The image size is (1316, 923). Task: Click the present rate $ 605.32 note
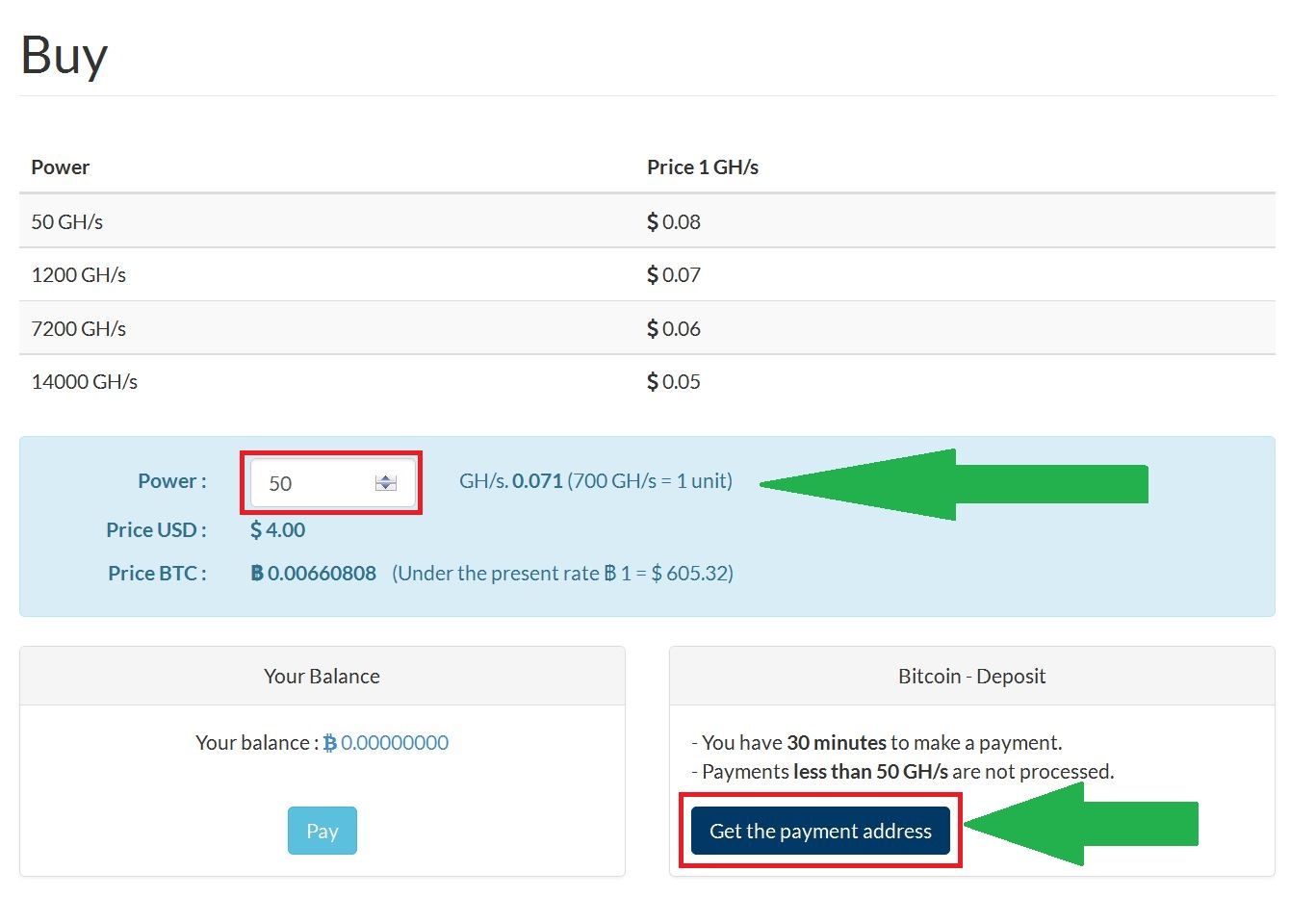point(563,573)
